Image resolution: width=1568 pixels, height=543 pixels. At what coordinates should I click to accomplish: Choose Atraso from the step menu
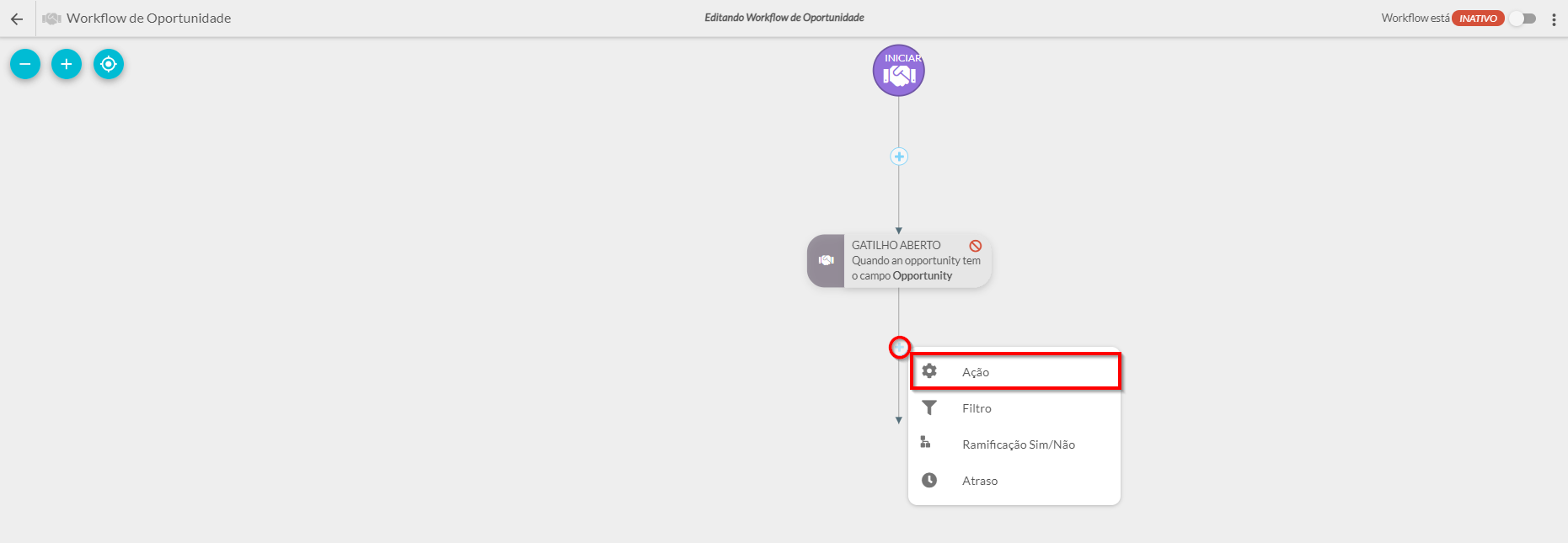(1014, 481)
